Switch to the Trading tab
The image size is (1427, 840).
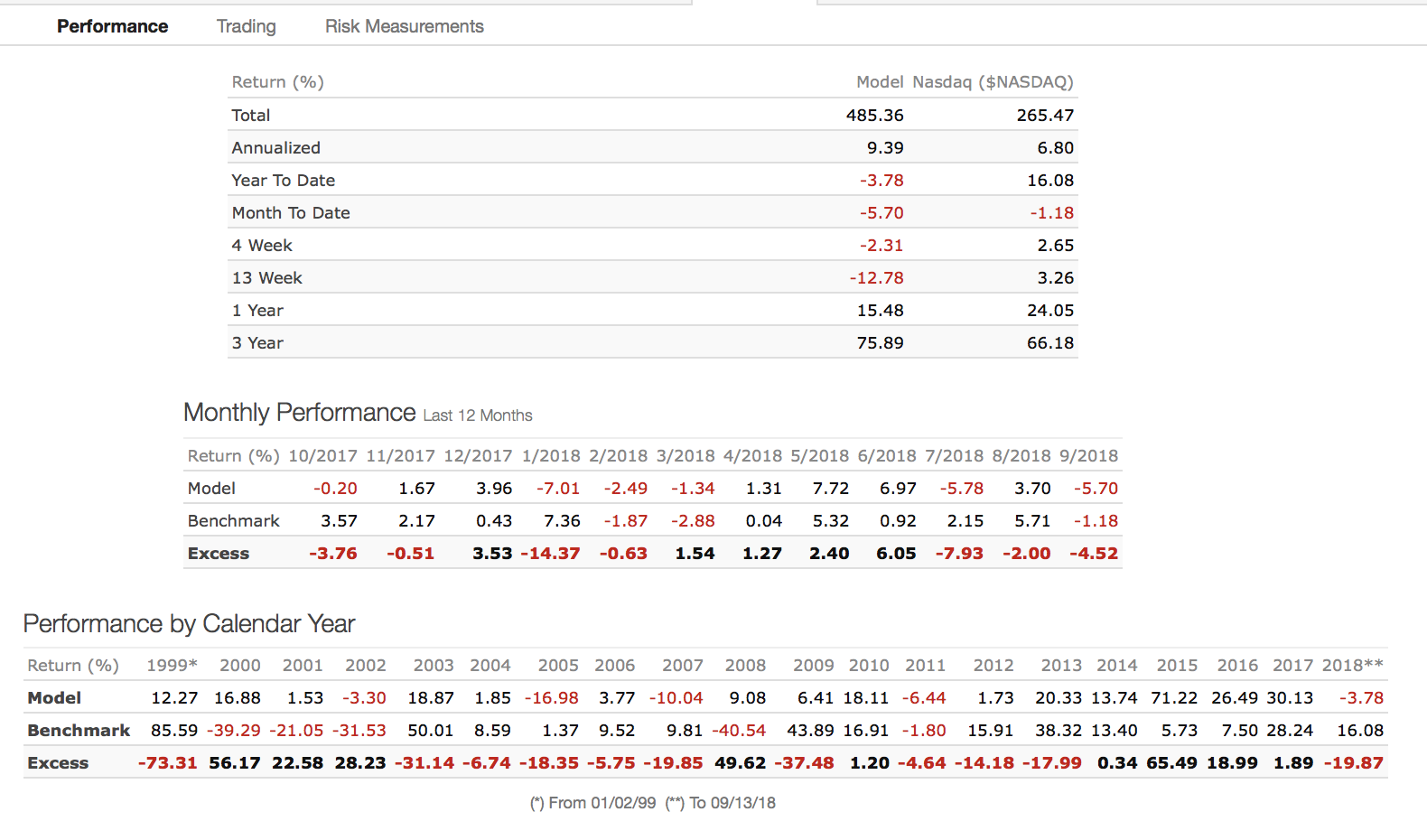point(246,26)
